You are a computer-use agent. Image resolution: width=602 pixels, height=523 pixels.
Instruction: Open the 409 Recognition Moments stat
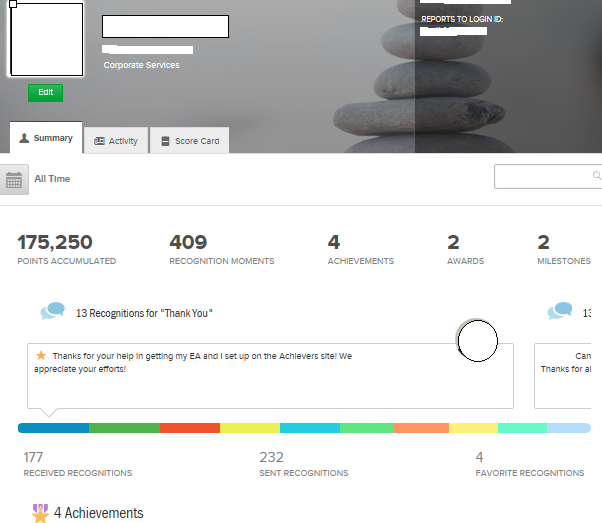(x=221, y=250)
